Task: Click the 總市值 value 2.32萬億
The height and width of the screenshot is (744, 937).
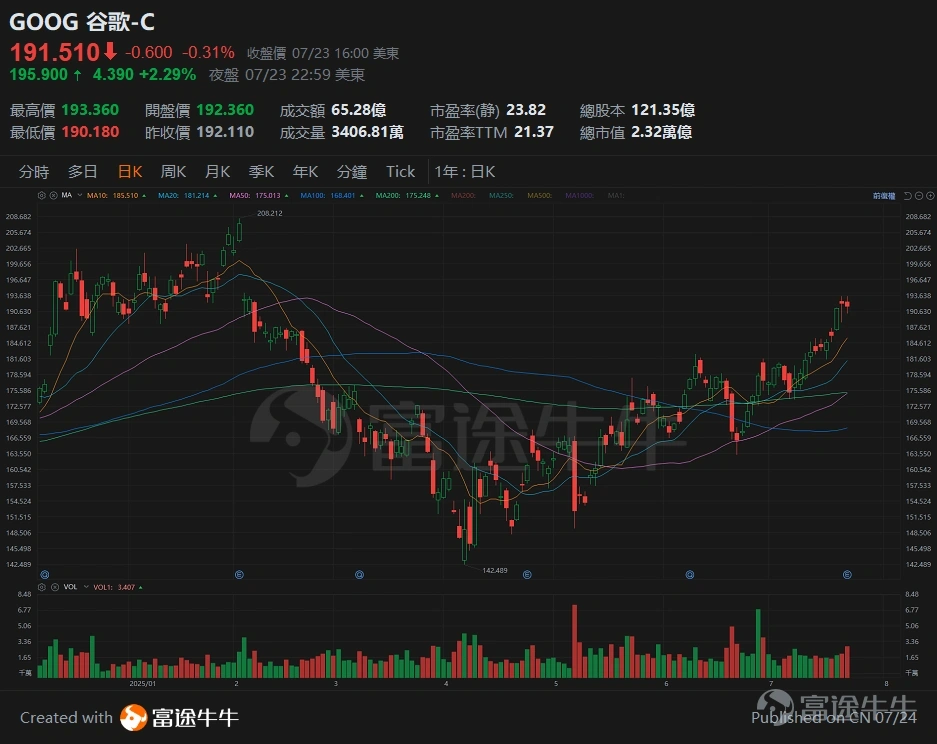Action: [x=662, y=131]
